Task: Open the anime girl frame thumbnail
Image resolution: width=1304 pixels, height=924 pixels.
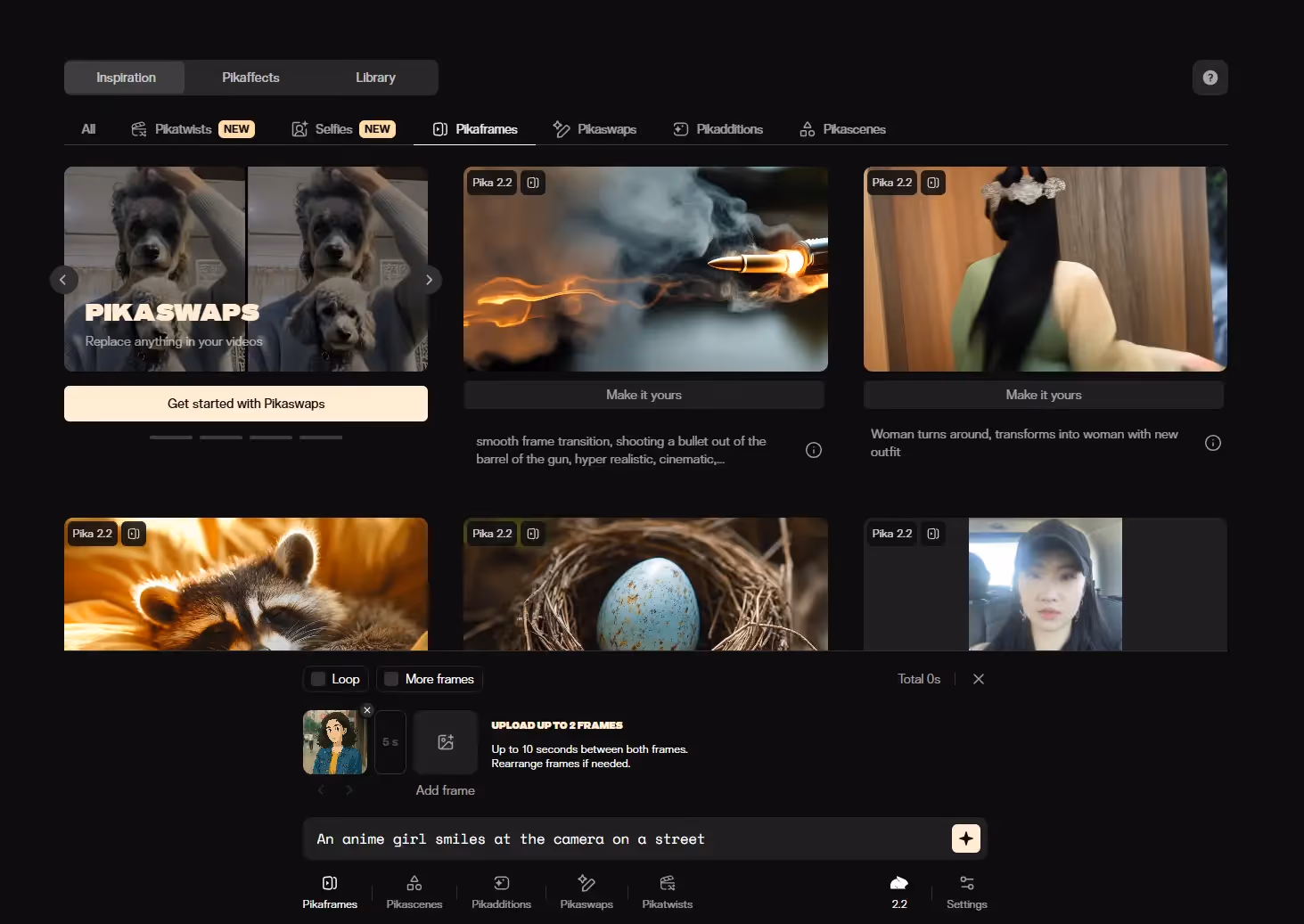Action: click(335, 742)
